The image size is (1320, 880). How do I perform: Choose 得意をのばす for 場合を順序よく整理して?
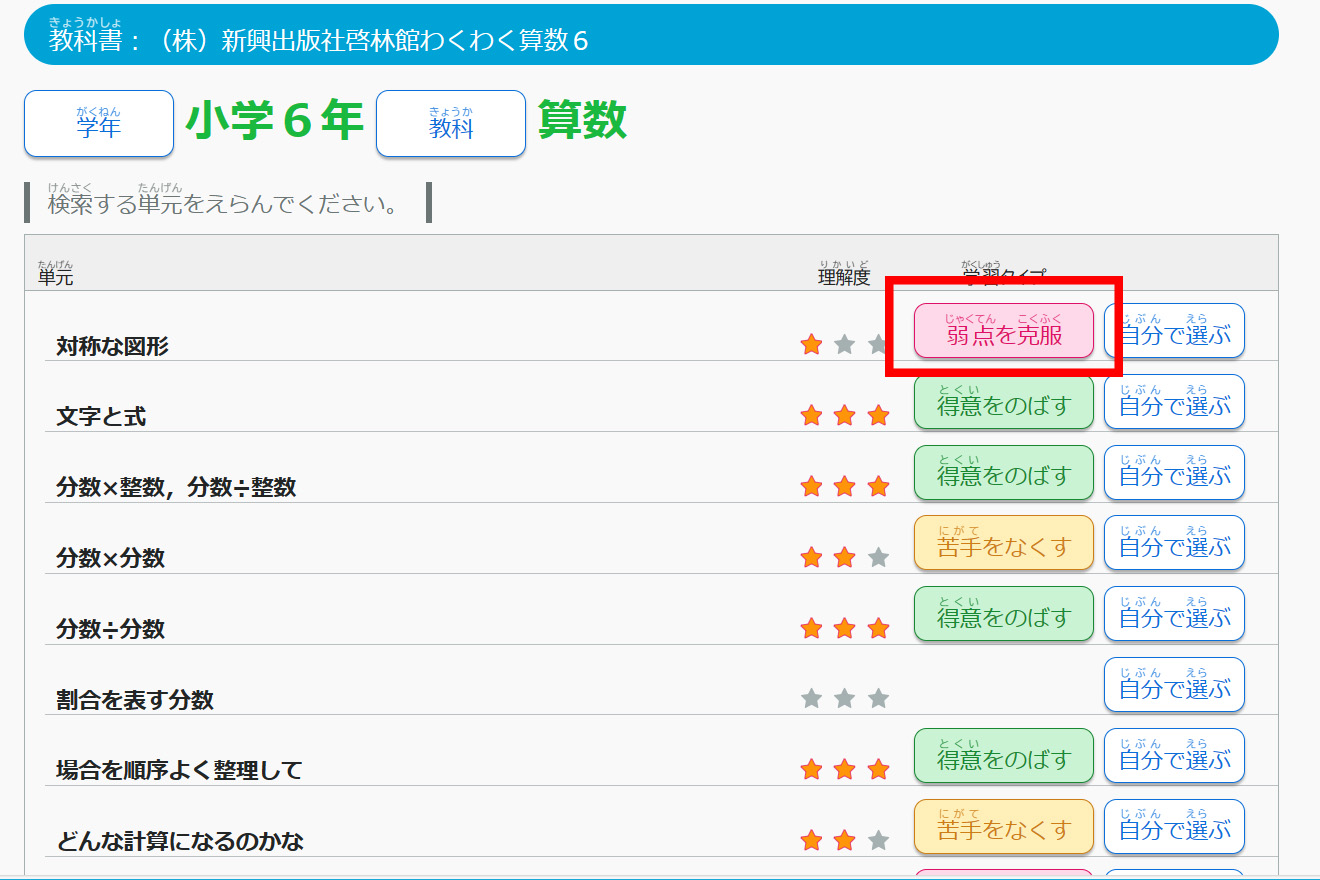(x=1004, y=756)
